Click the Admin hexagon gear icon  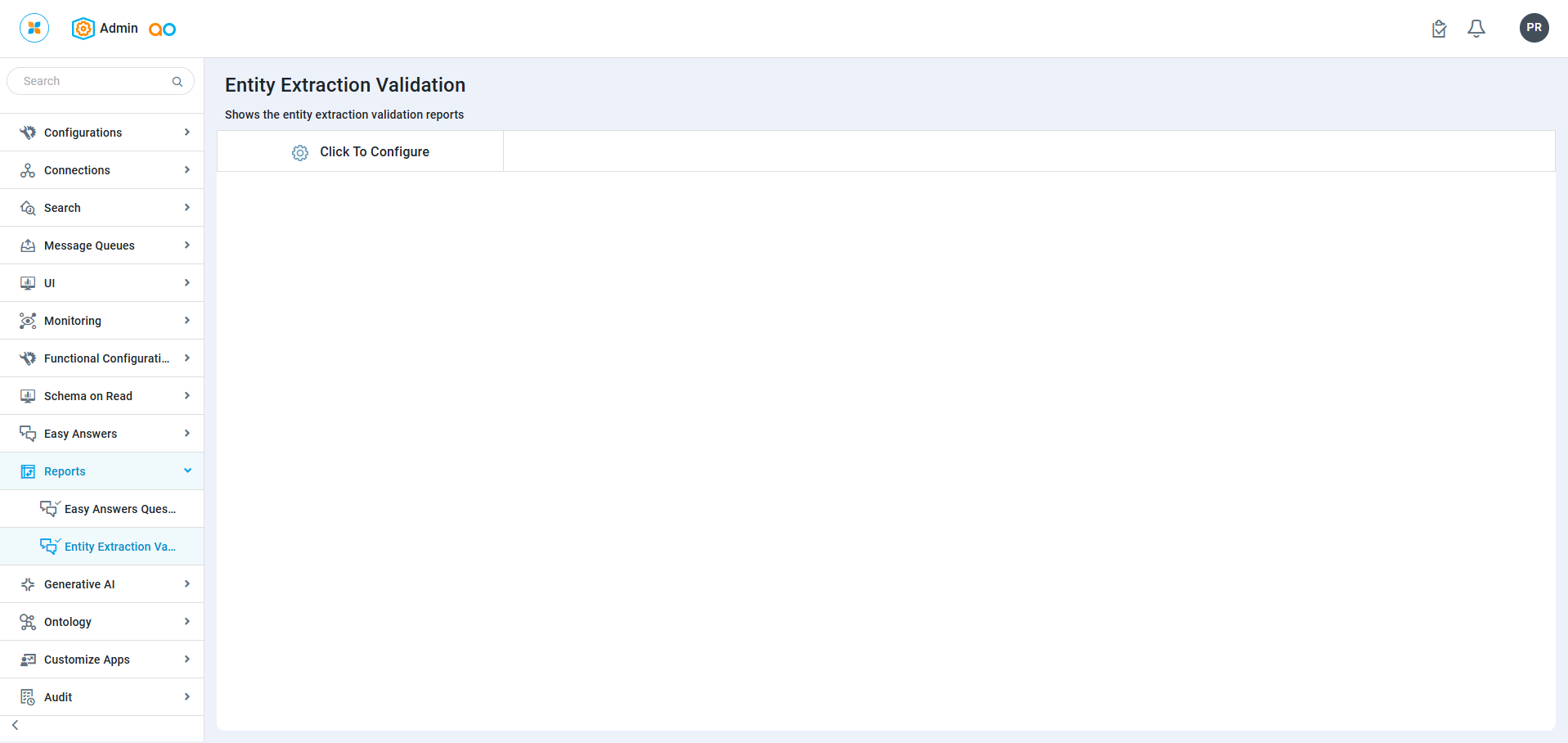[x=83, y=29]
